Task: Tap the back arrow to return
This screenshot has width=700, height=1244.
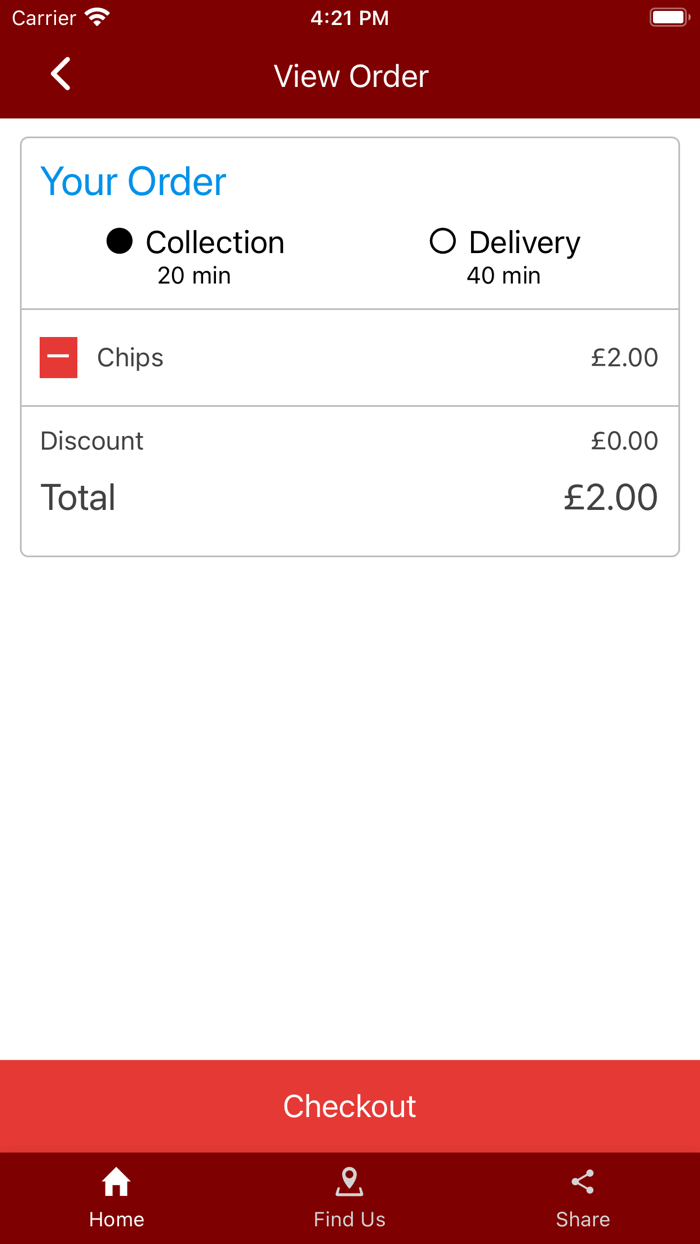Action: tap(59, 74)
